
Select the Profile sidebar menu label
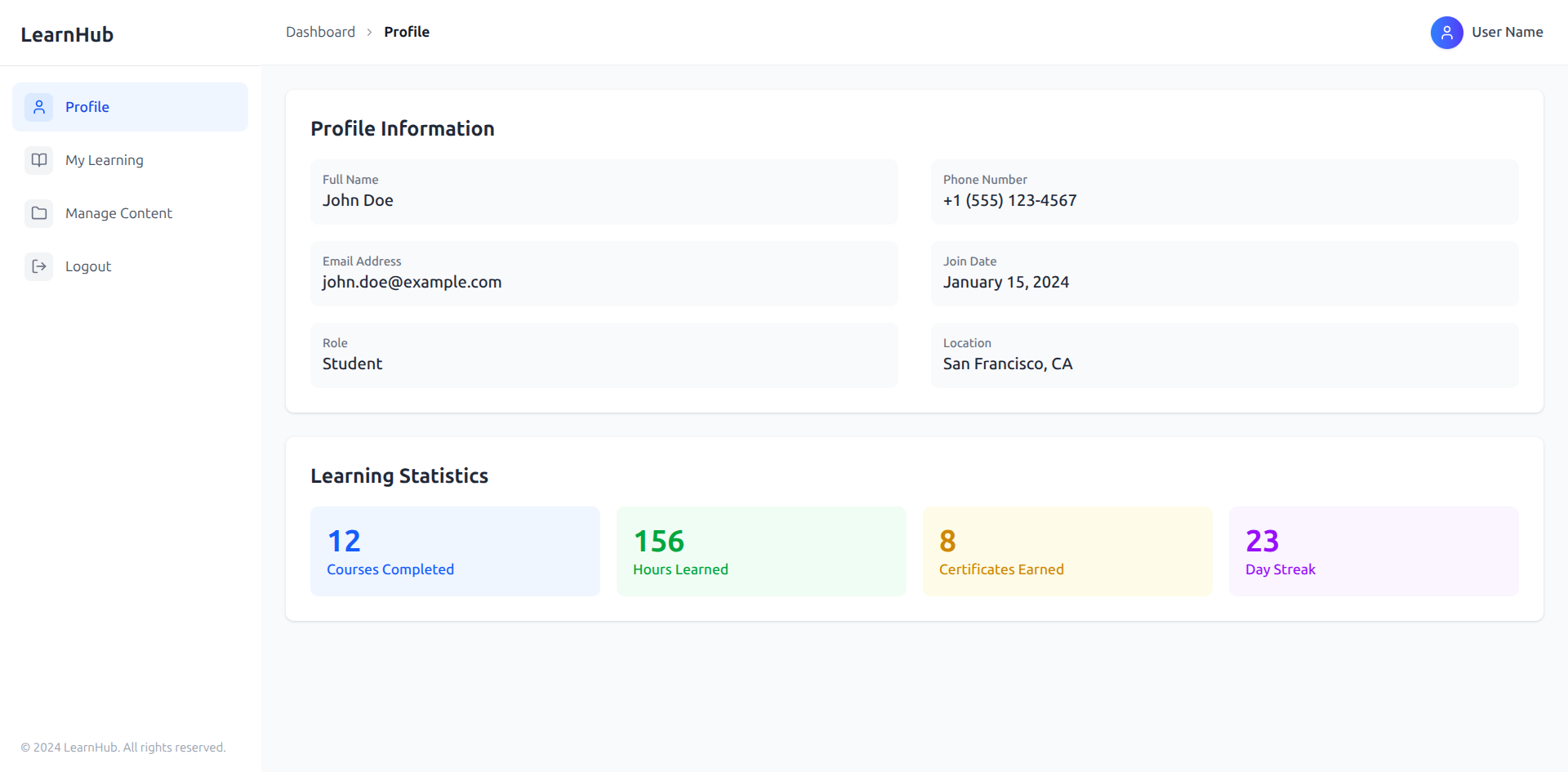87,107
